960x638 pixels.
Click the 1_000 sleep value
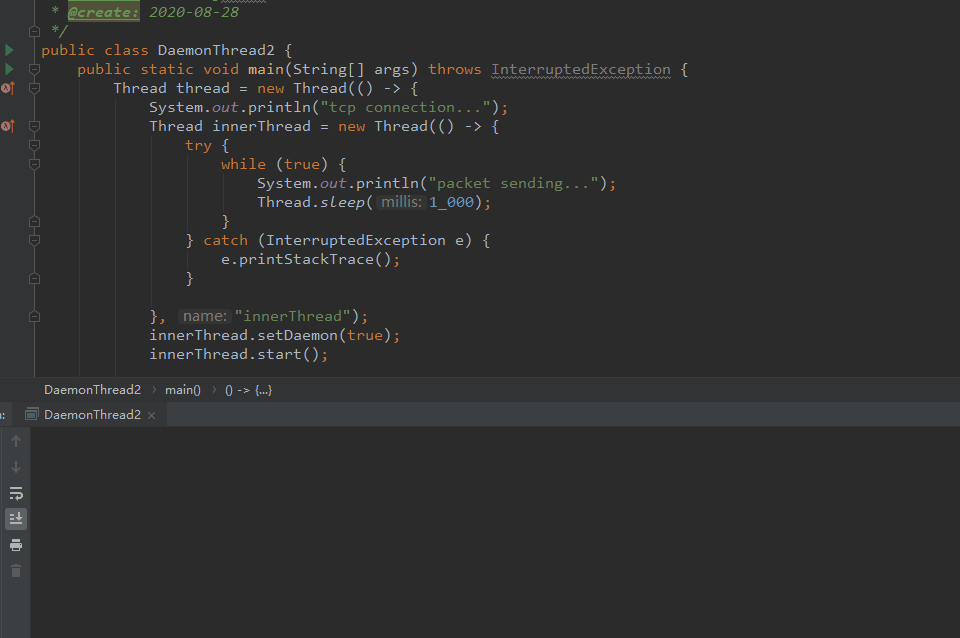tap(451, 202)
